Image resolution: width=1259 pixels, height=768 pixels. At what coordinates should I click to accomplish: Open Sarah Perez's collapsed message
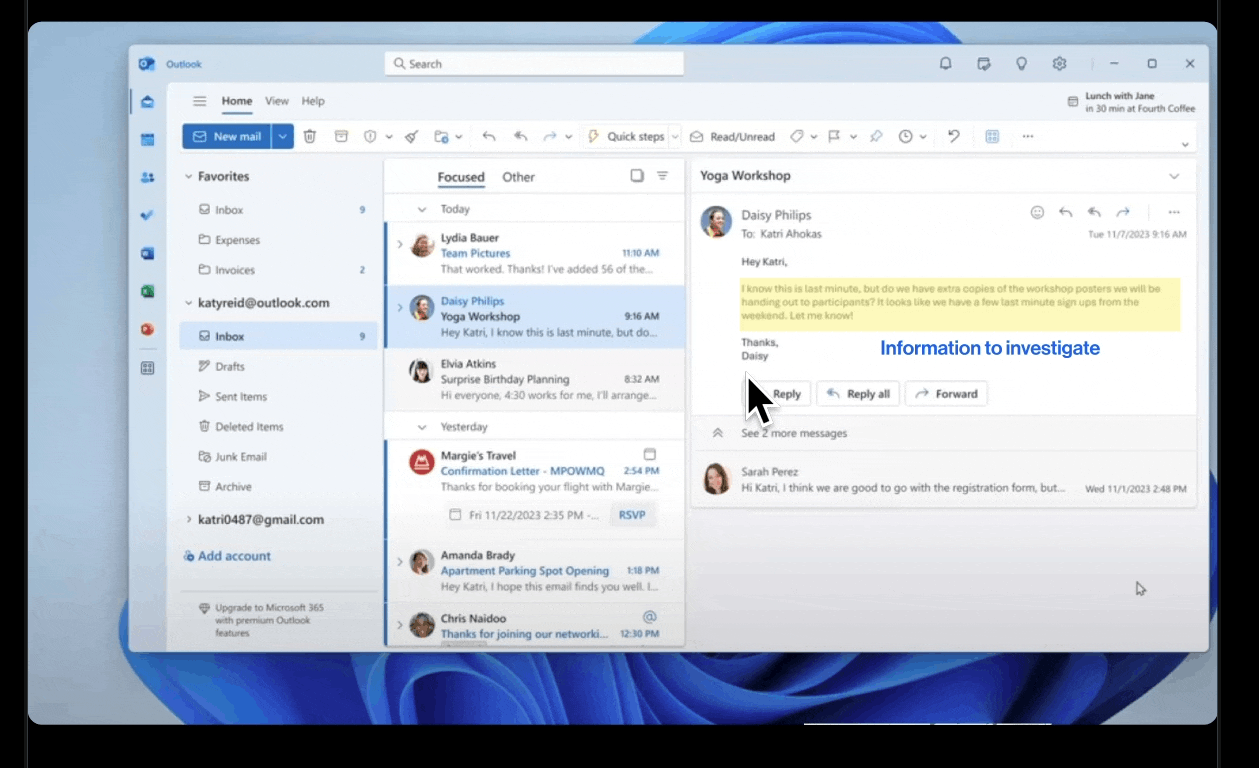point(944,480)
